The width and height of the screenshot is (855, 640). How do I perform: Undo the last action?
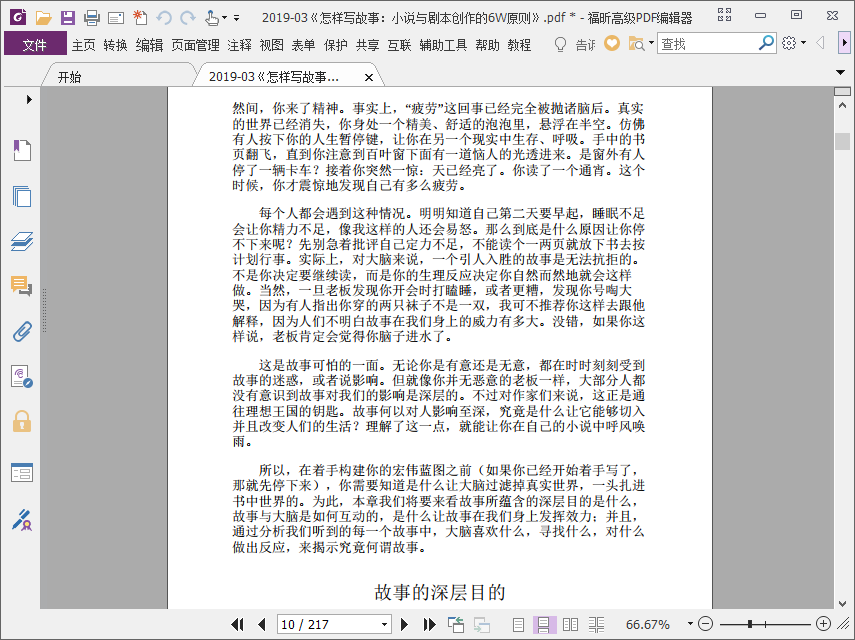point(164,19)
